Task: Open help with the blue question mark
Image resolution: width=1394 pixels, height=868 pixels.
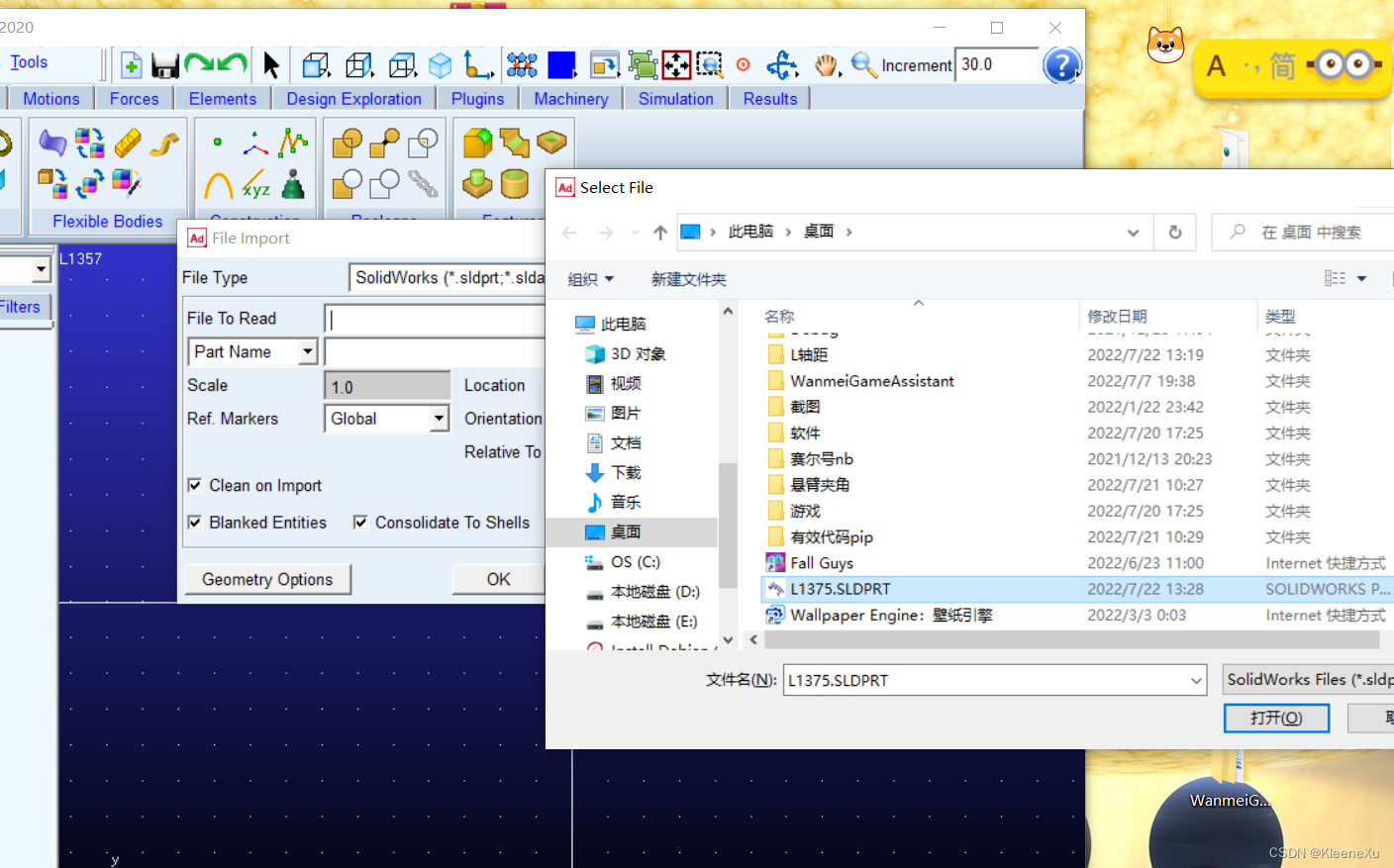Action: pyautogui.click(x=1061, y=65)
